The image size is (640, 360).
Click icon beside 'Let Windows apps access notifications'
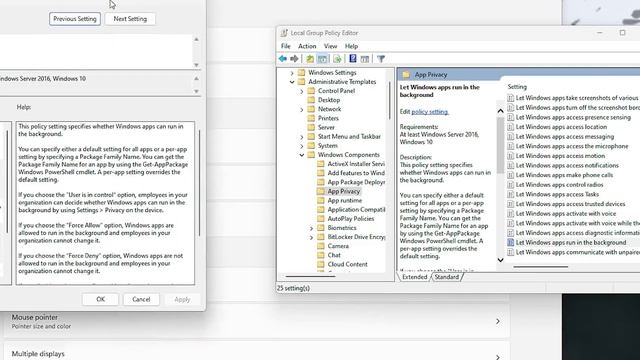(510, 165)
